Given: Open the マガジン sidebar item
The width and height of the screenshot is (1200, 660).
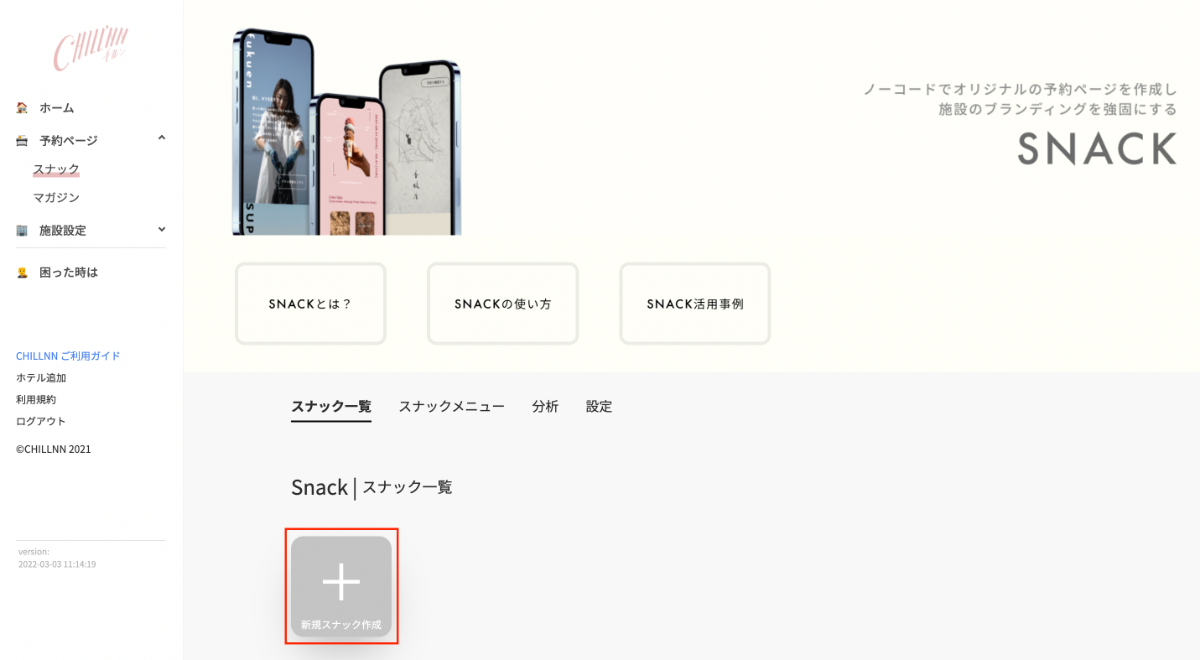Looking at the screenshot, I should (x=56, y=198).
